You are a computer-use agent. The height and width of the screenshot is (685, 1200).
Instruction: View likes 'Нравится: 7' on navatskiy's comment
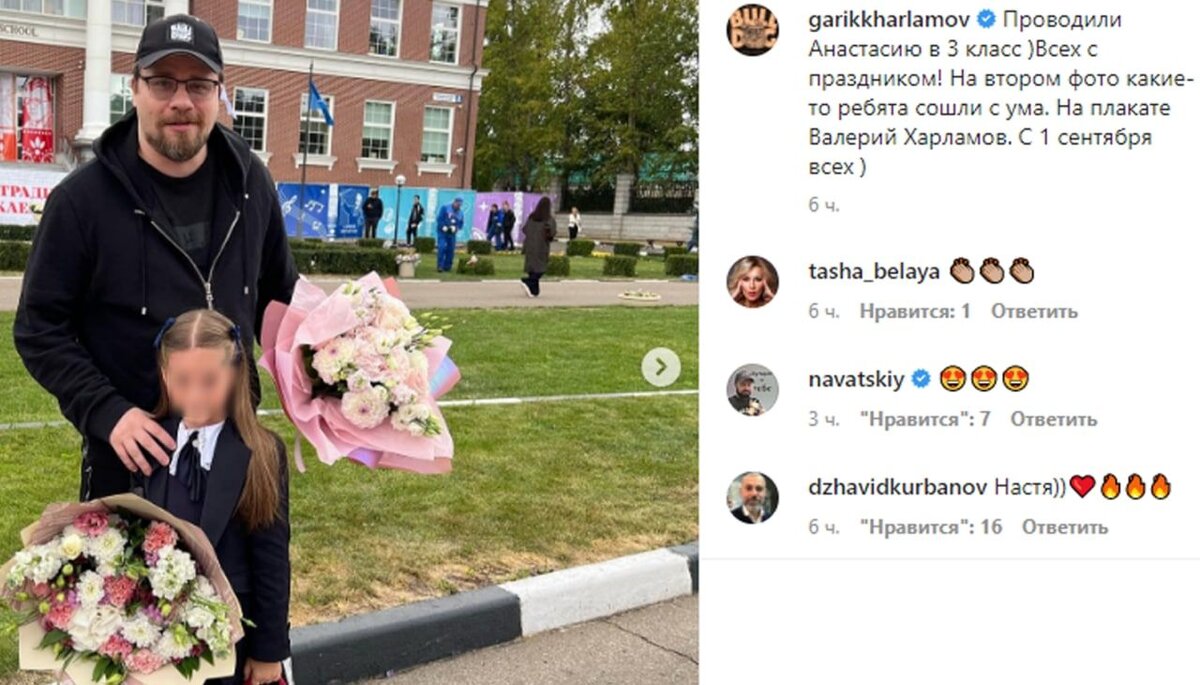(925, 419)
